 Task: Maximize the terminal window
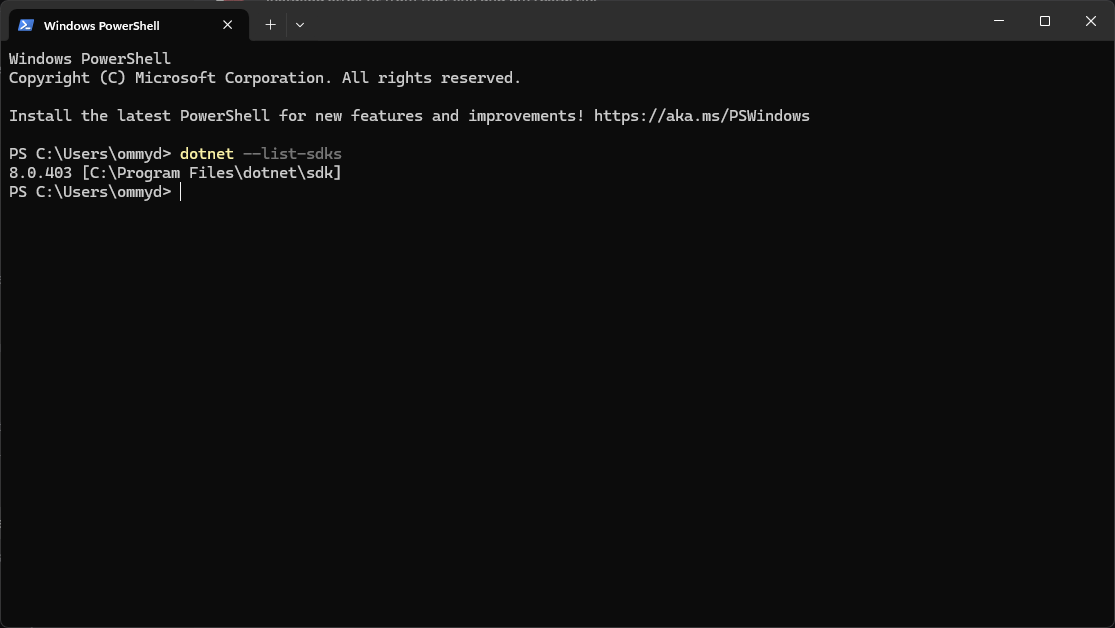pos(1045,21)
